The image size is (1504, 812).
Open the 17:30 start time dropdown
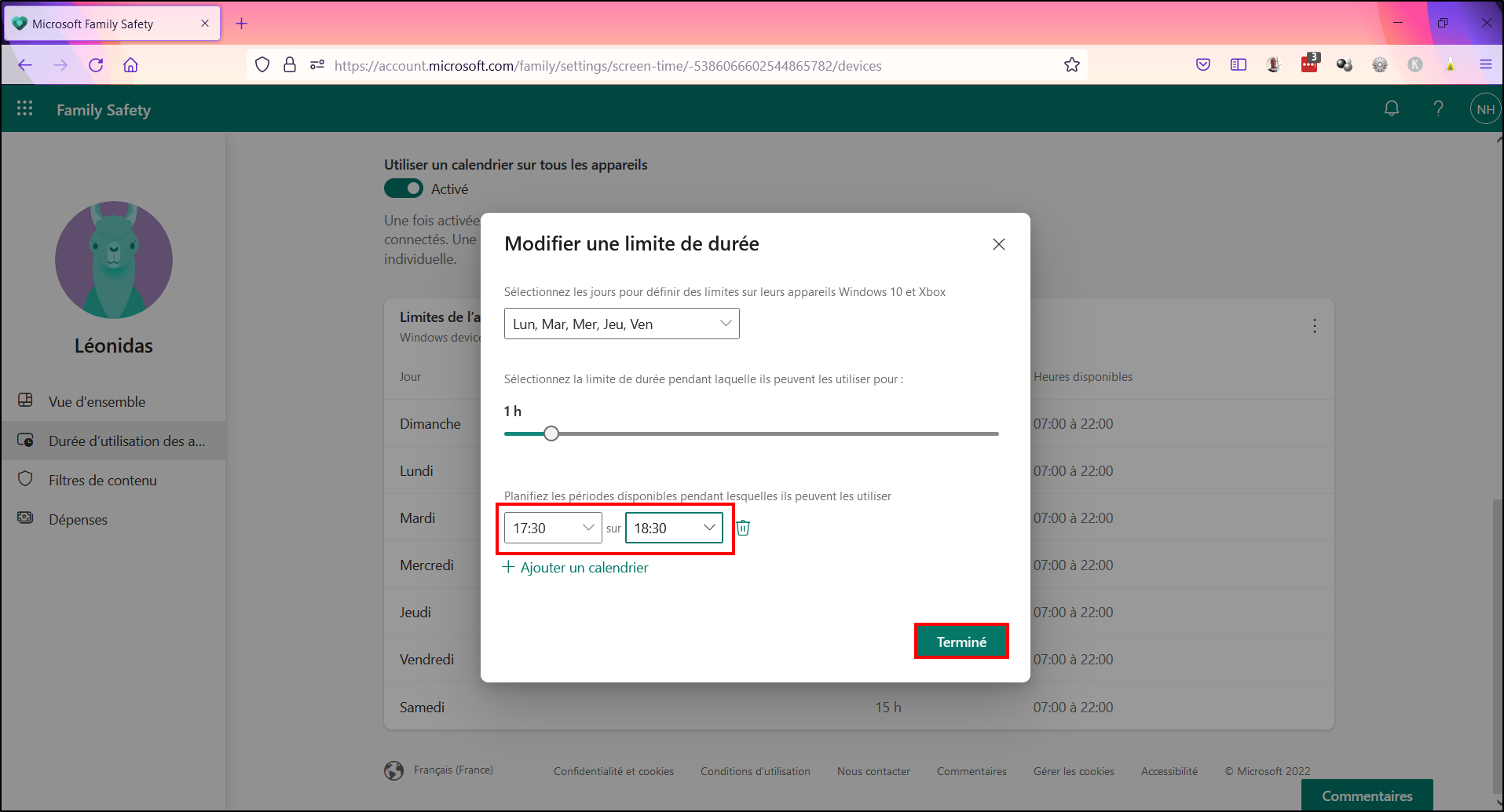point(553,528)
